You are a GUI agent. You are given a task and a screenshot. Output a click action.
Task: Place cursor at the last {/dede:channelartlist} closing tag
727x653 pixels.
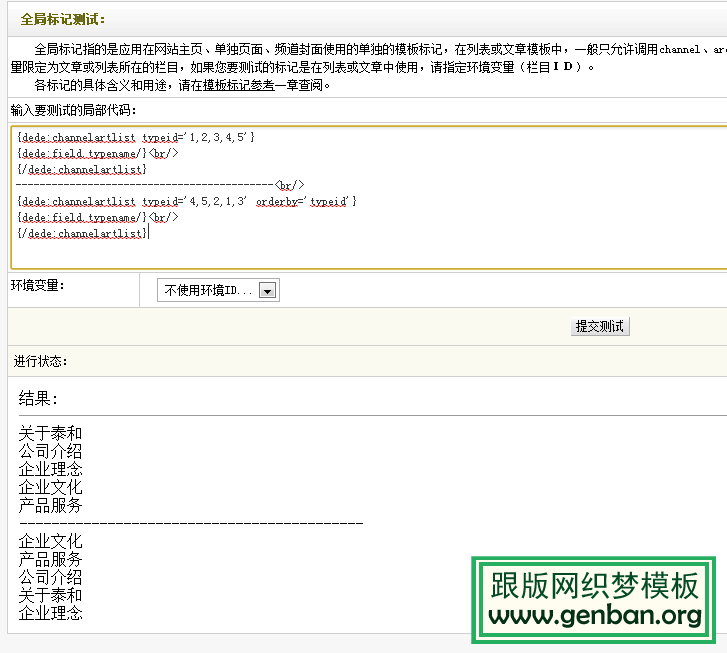[x=82, y=233]
